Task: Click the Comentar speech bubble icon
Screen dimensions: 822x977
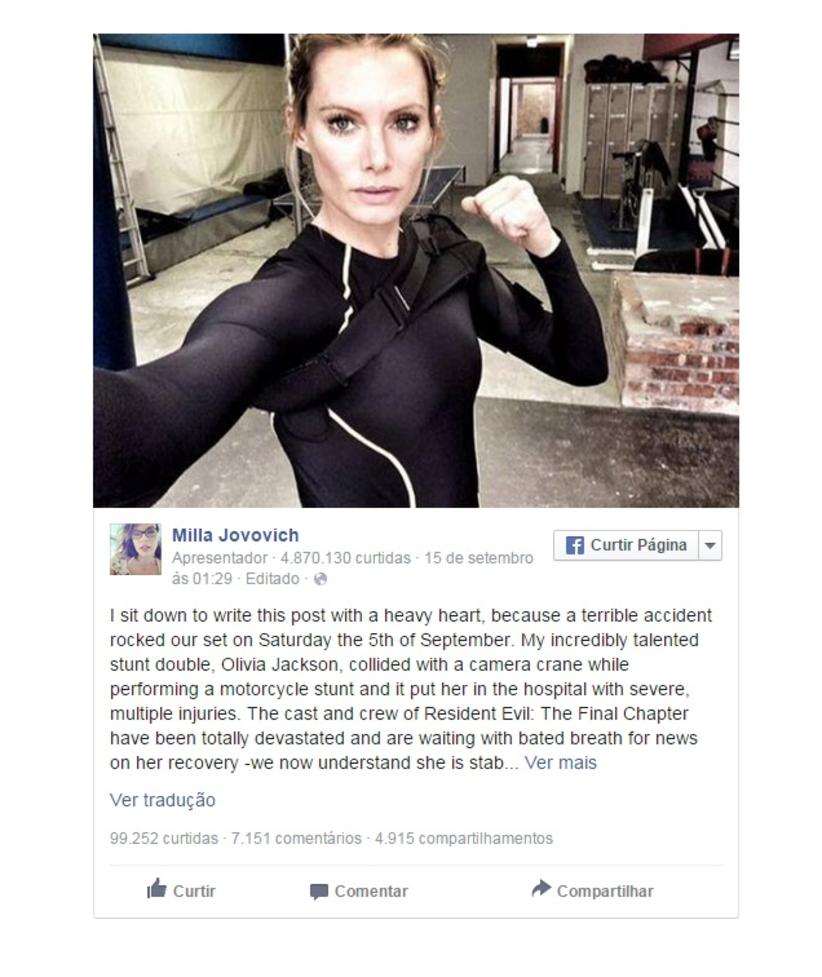Action: [319, 892]
